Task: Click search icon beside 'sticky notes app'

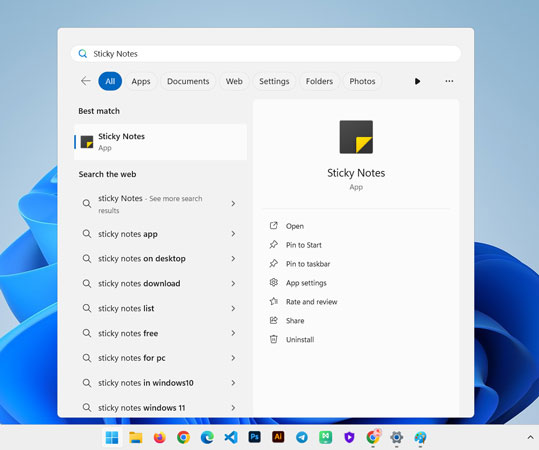Action: click(x=87, y=234)
